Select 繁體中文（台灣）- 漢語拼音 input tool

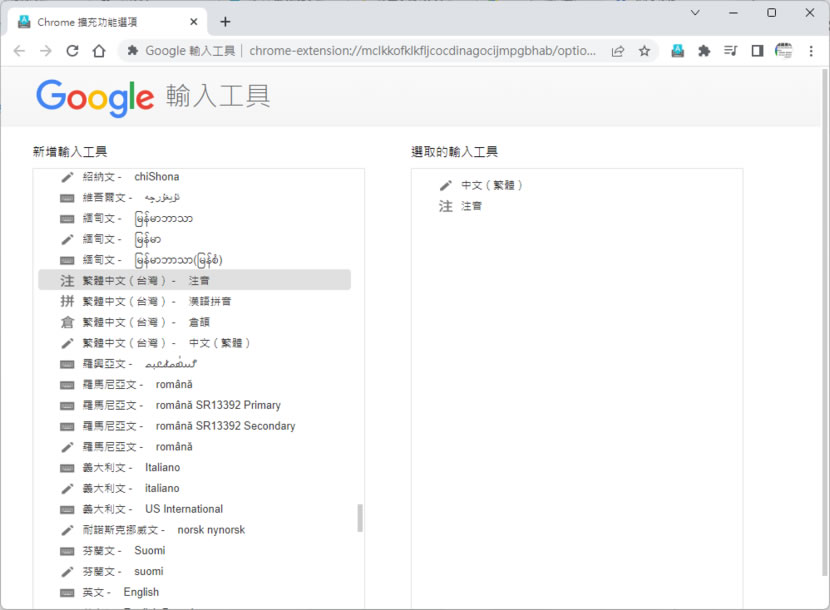point(195,301)
